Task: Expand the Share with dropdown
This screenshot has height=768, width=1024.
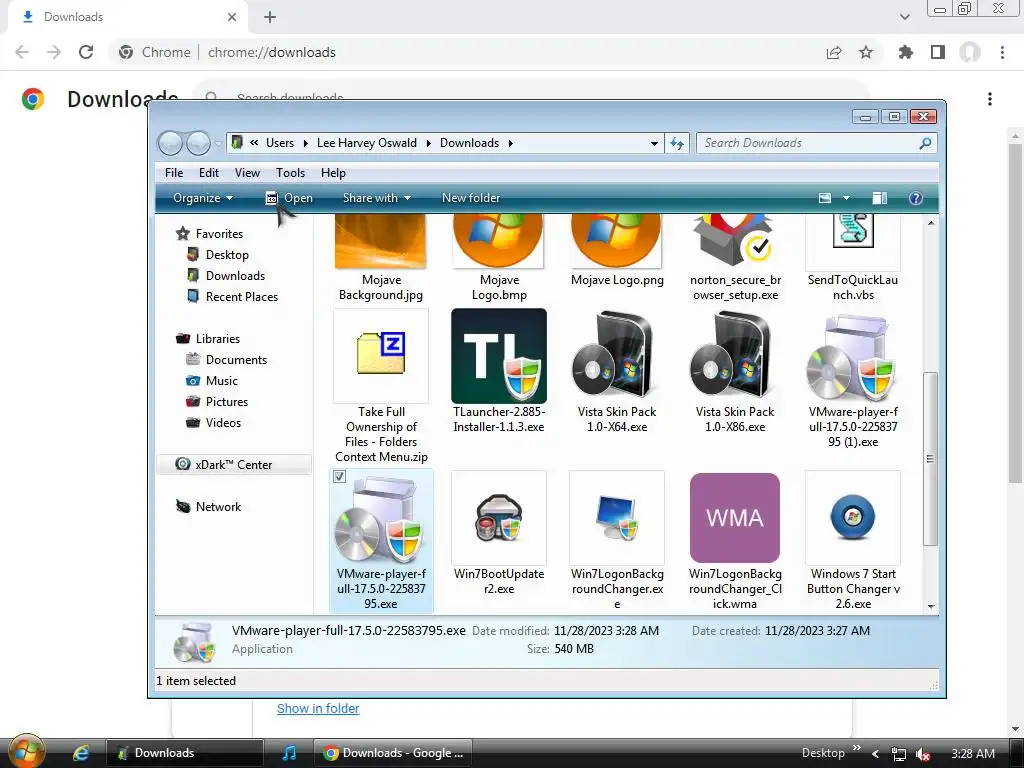Action: coord(377,198)
